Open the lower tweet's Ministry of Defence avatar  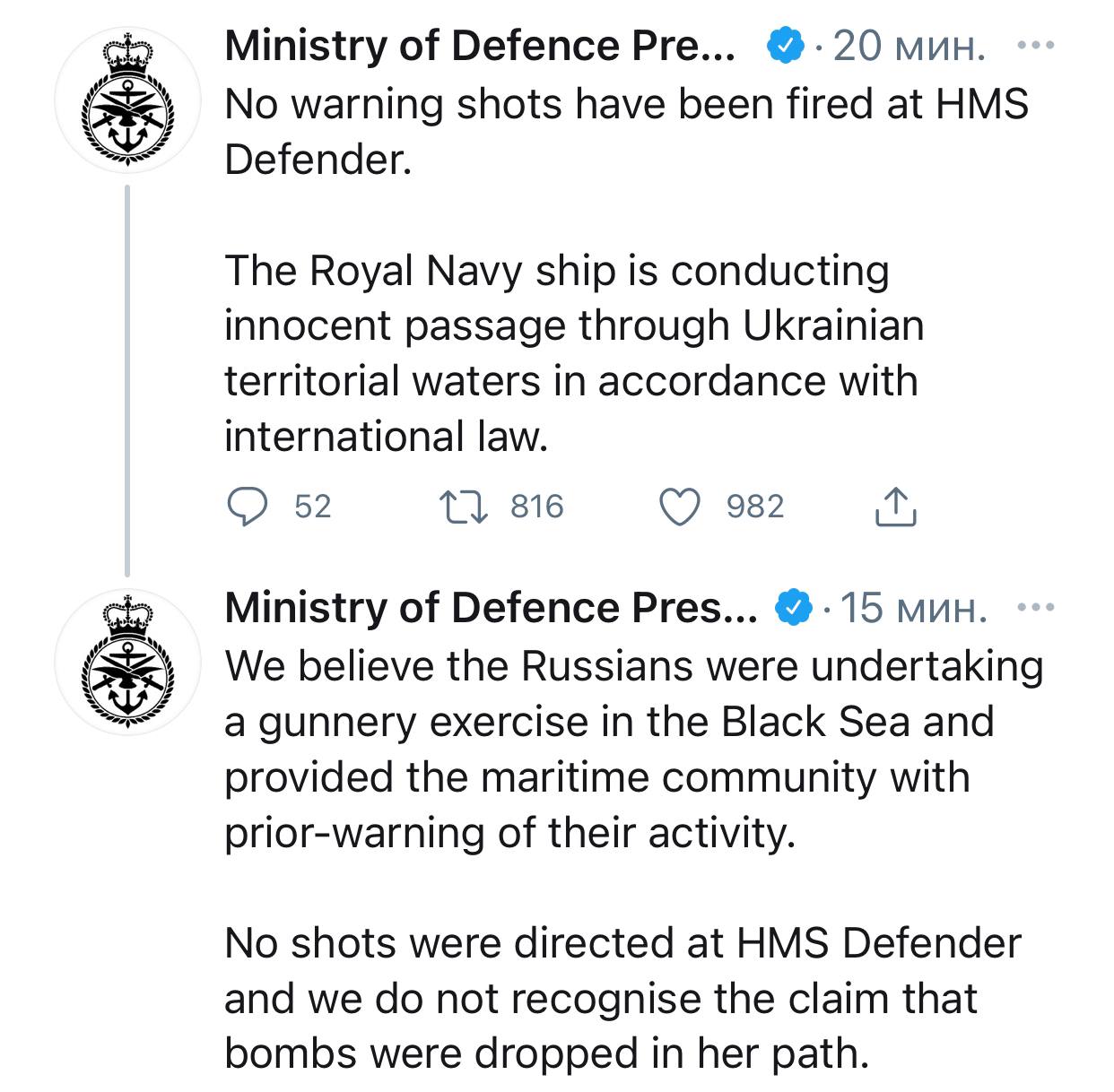(x=126, y=661)
